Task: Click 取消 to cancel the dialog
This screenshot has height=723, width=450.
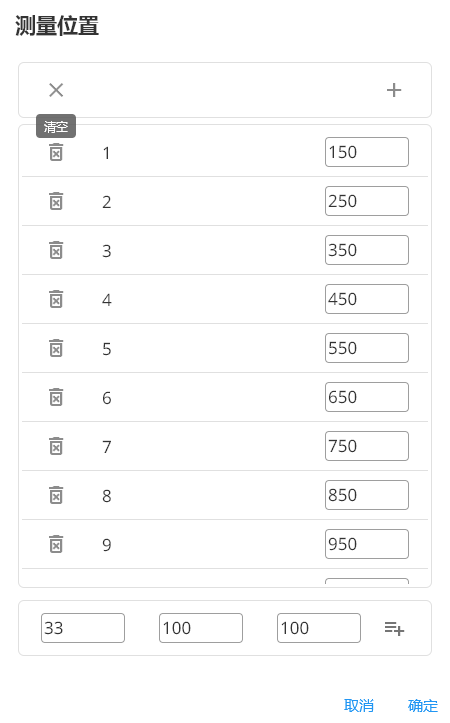Action: [359, 705]
